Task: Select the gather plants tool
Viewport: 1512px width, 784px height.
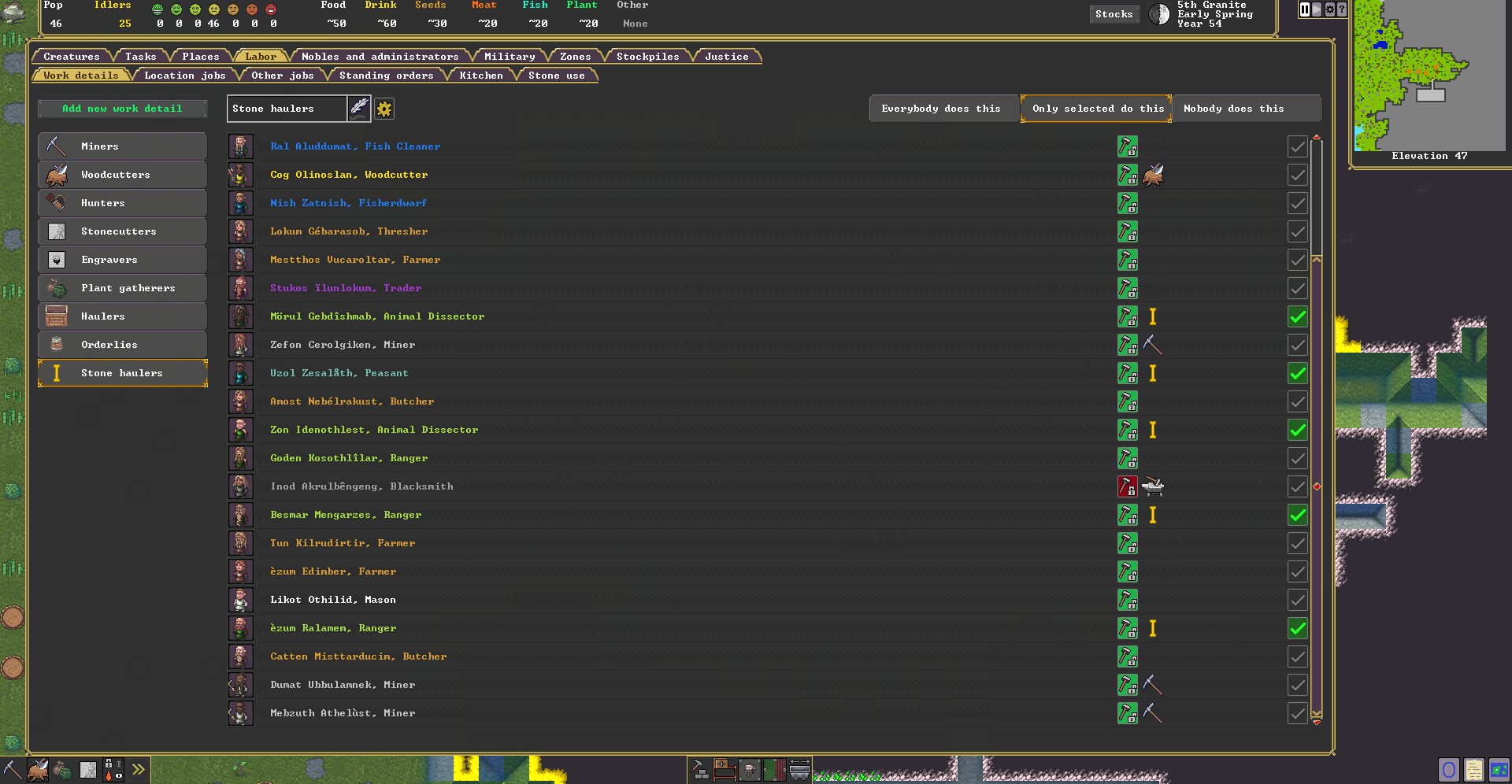Action: point(63,770)
